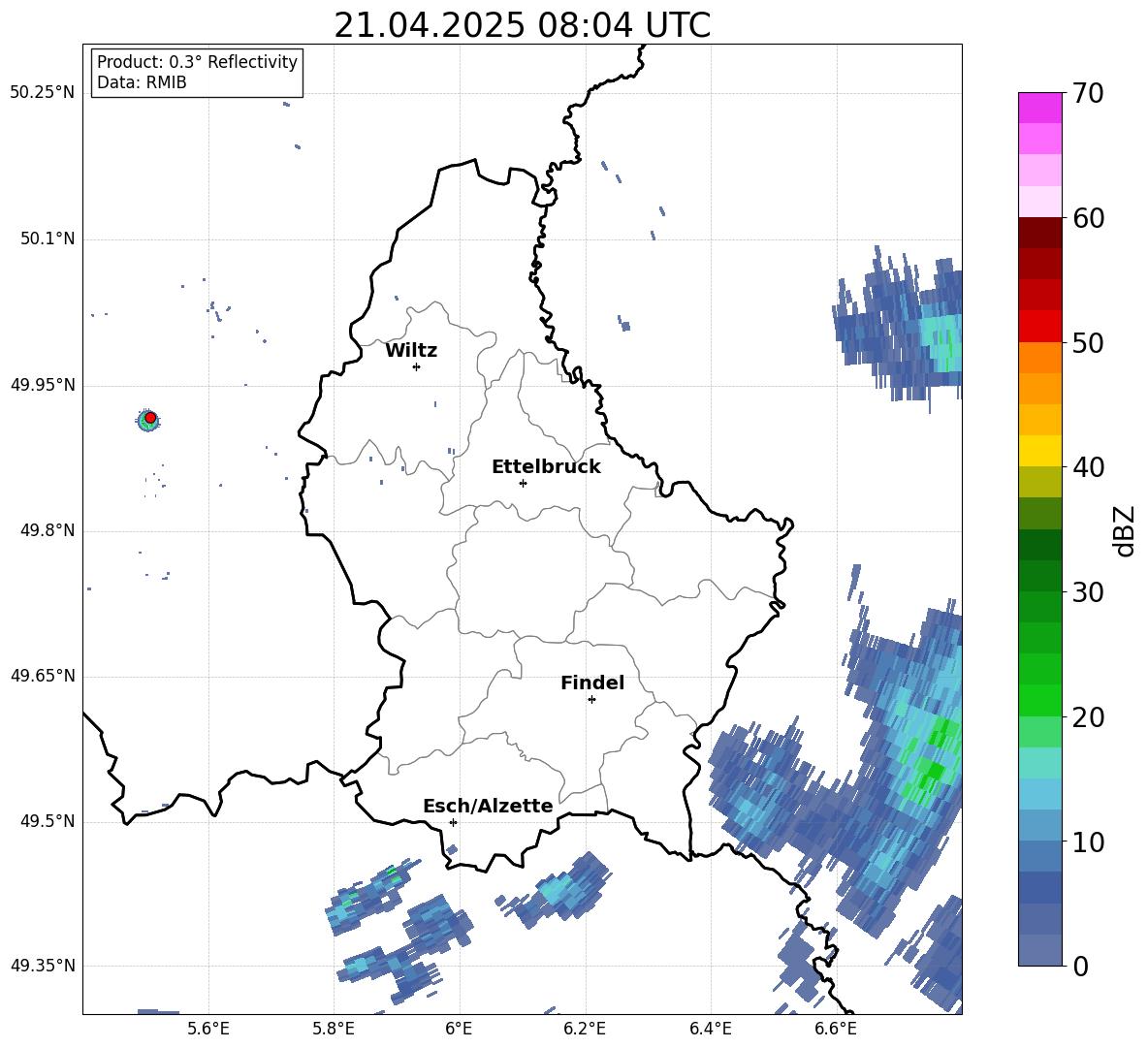The width and height of the screenshot is (1148, 1048).
Task: Click the Esch/Alzette cross marker
Action: point(453,822)
